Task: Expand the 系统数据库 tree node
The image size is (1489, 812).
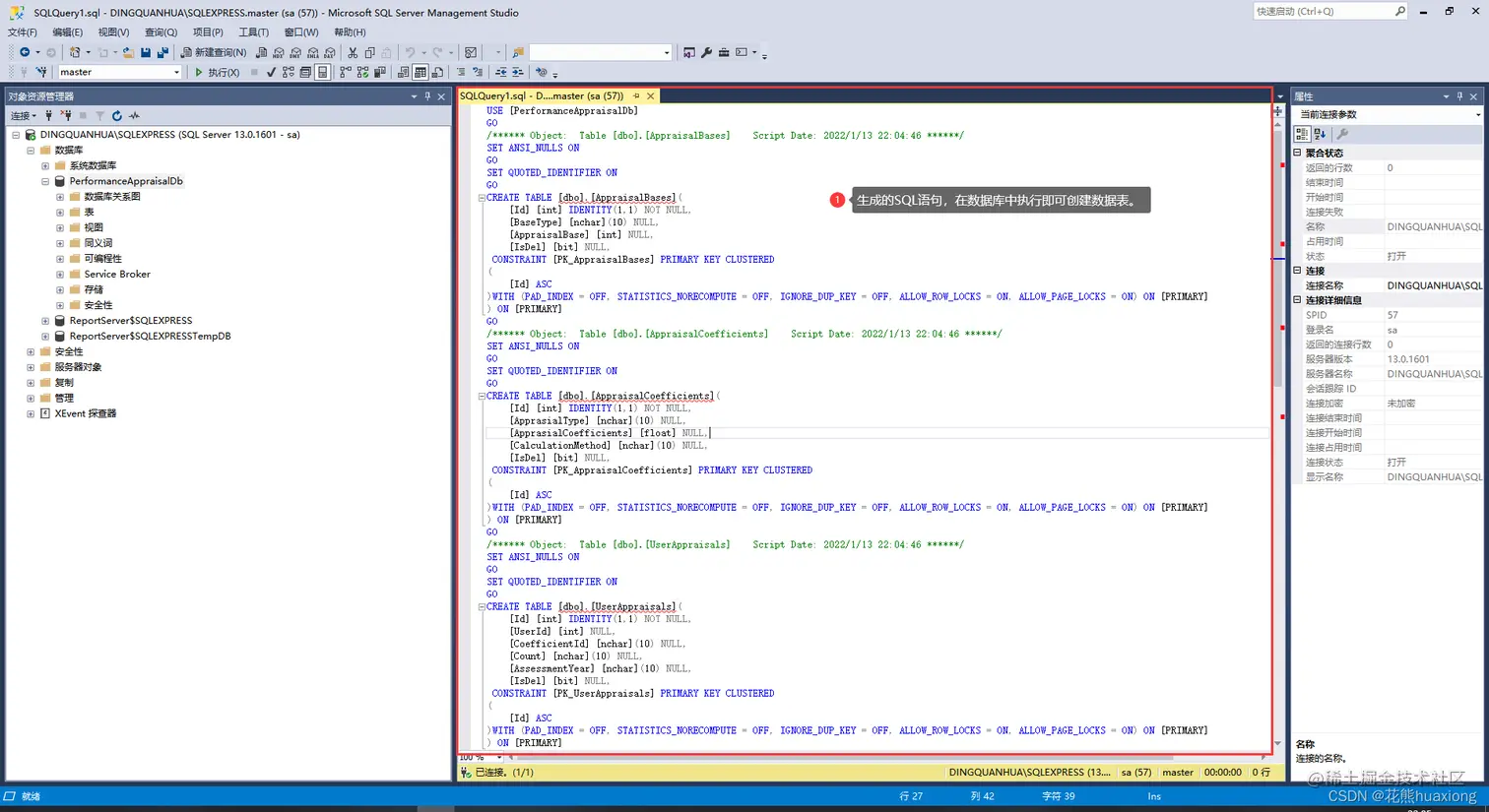Action: (x=45, y=165)
